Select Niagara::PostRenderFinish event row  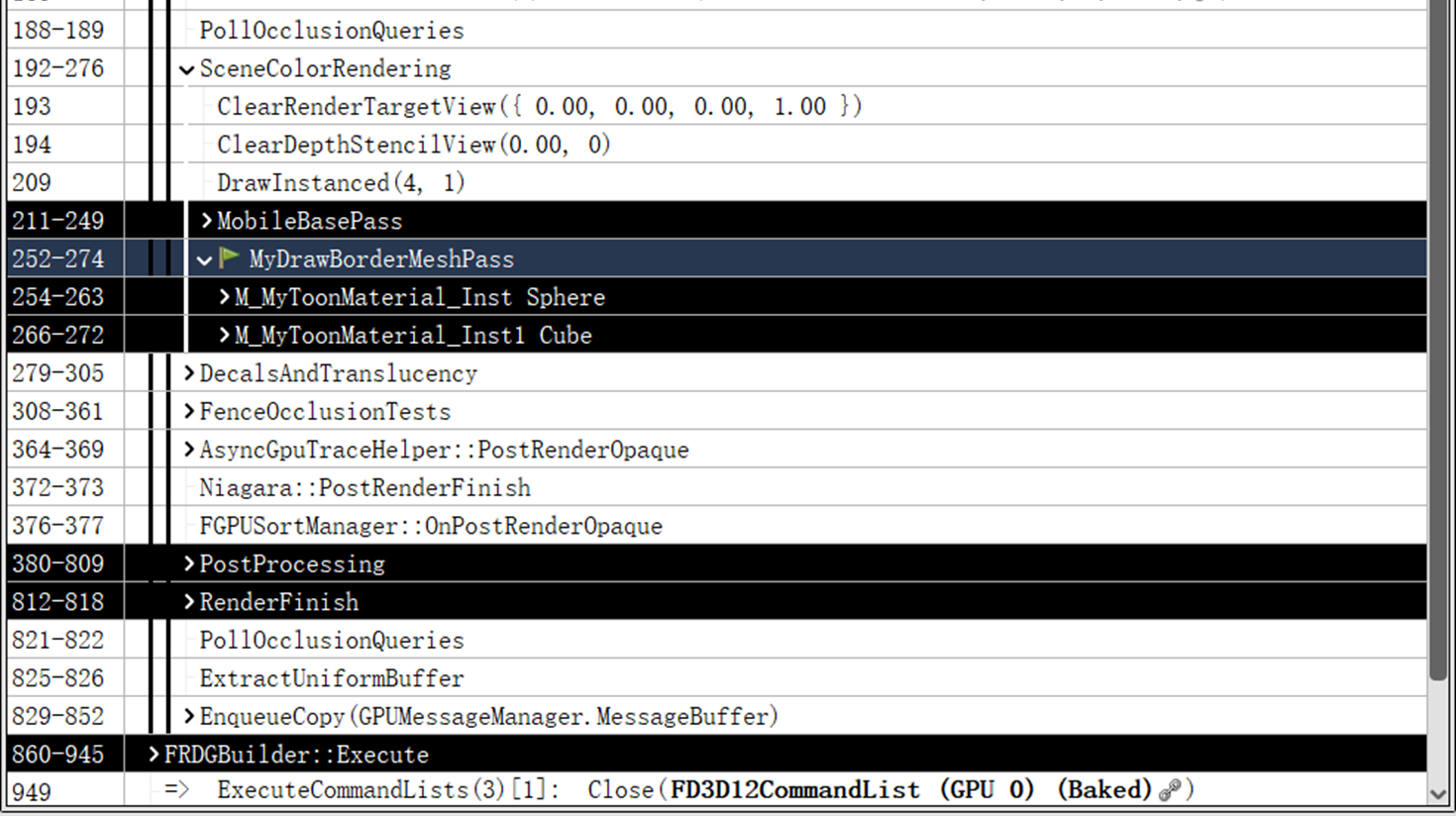(x=364, y=487)
